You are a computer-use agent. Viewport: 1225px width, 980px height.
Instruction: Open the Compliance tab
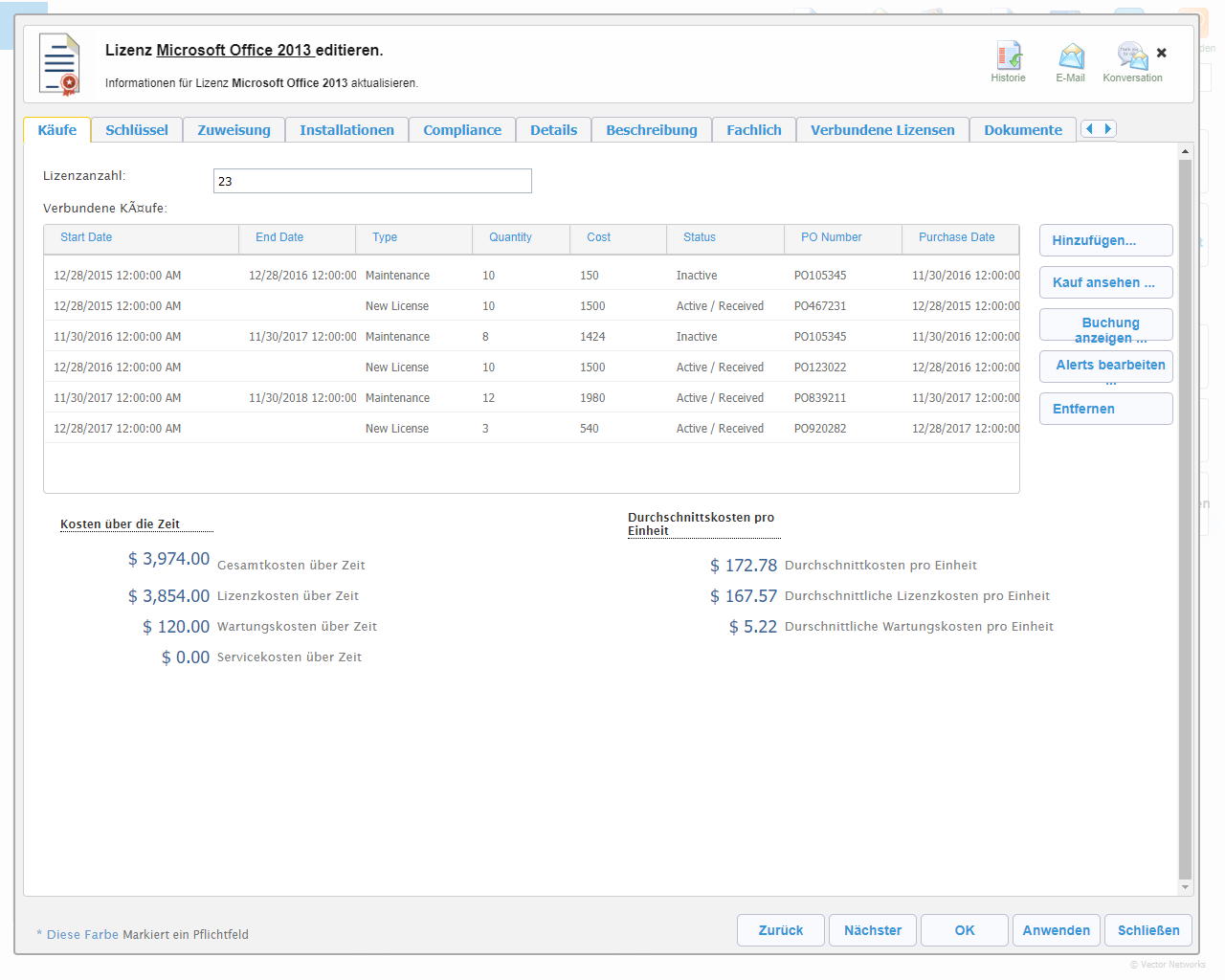462,130
